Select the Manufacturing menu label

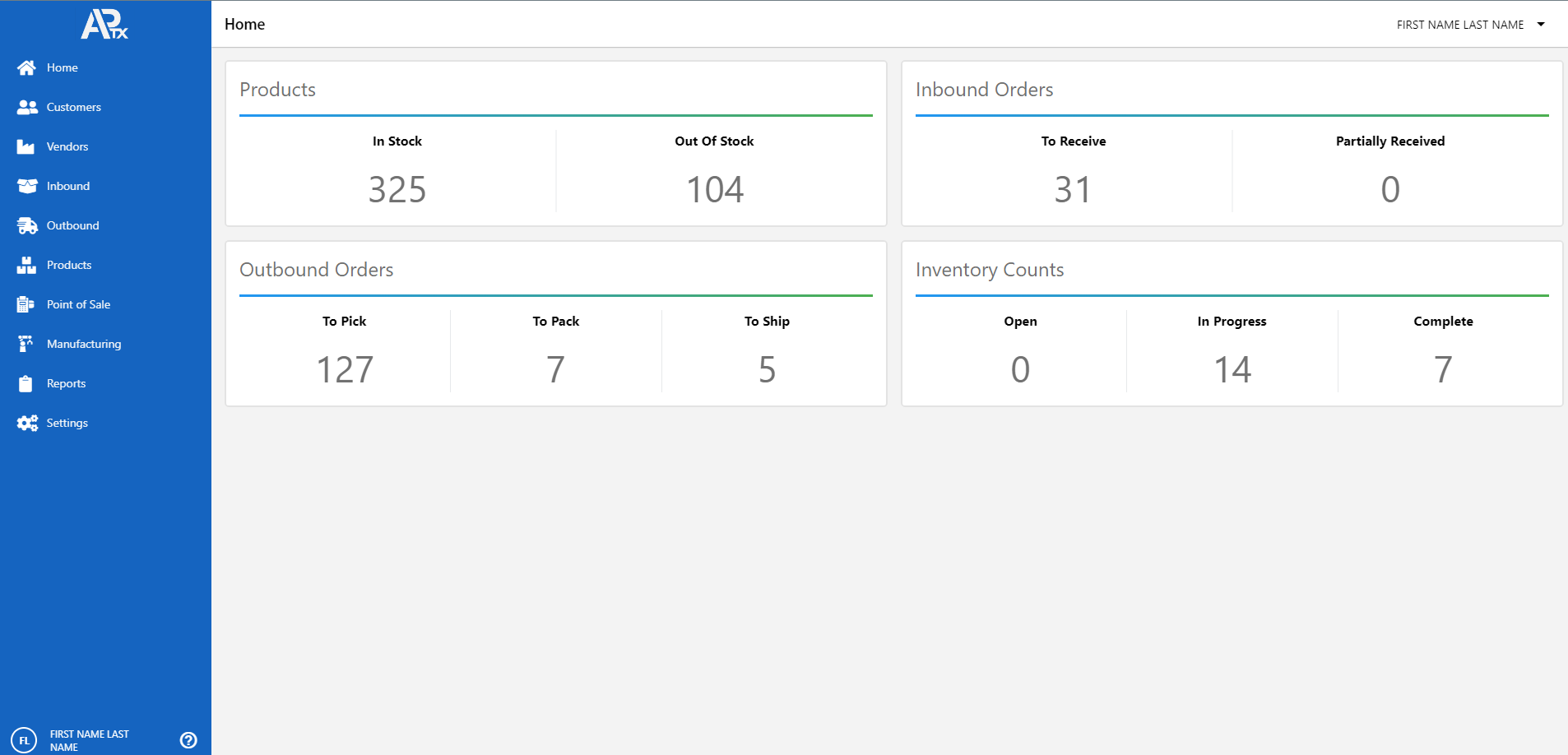tap(84, 344)
